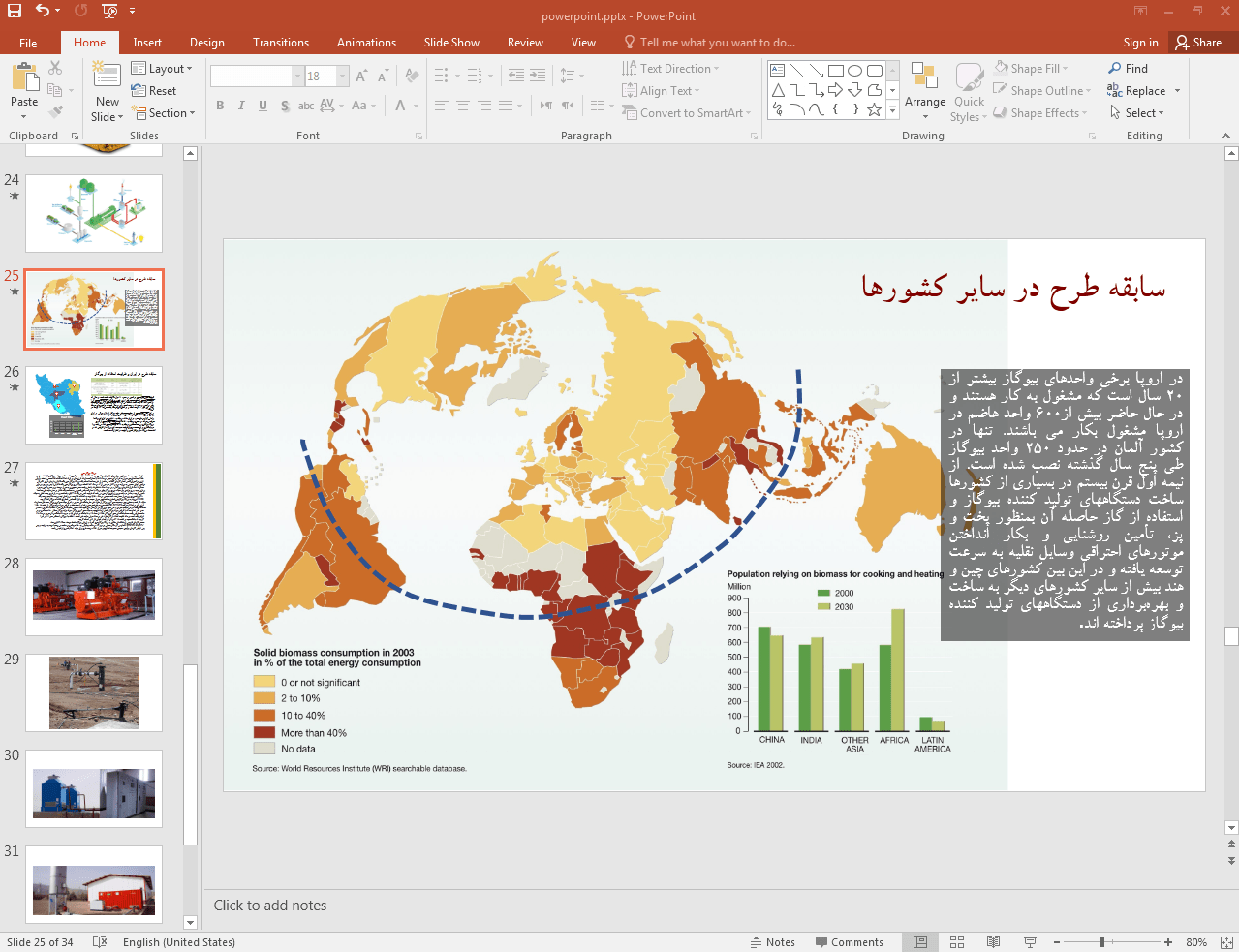
Task: Switch to Slide Sorter view icon
Action: [x=957, y=942]
